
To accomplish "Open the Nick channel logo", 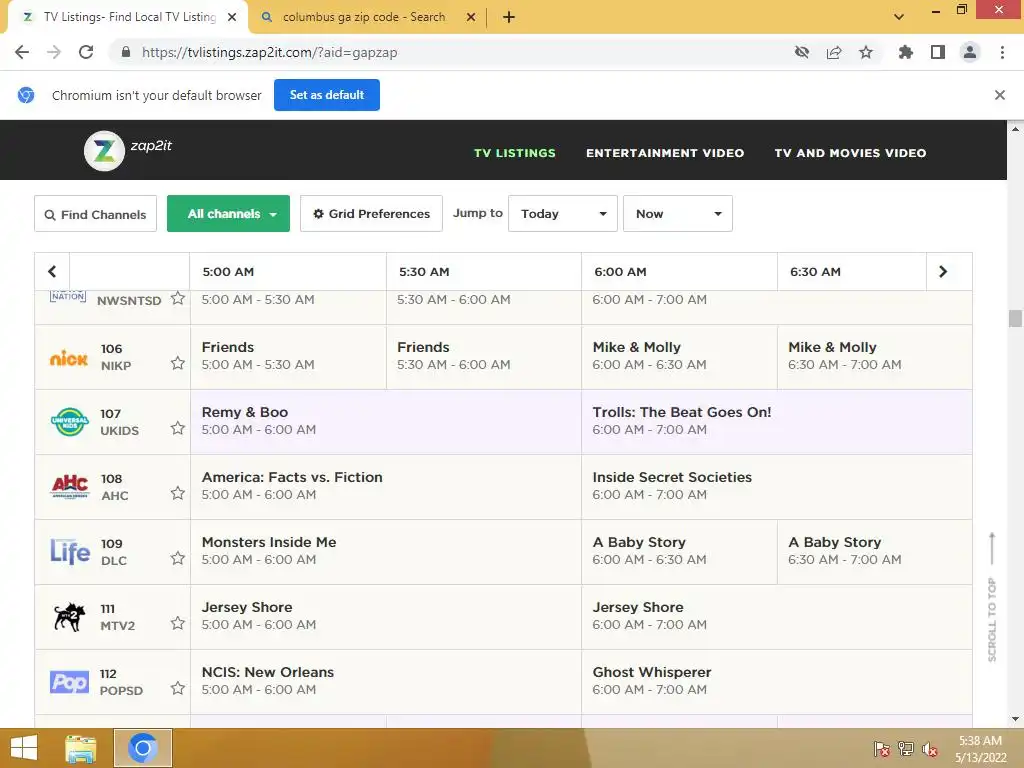I will pos(69,358).
